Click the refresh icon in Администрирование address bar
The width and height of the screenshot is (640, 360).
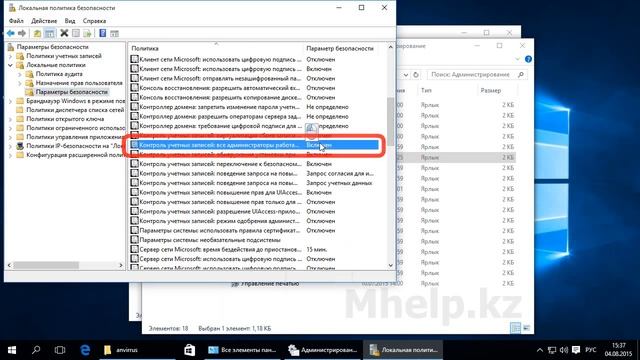click(416, 75)
